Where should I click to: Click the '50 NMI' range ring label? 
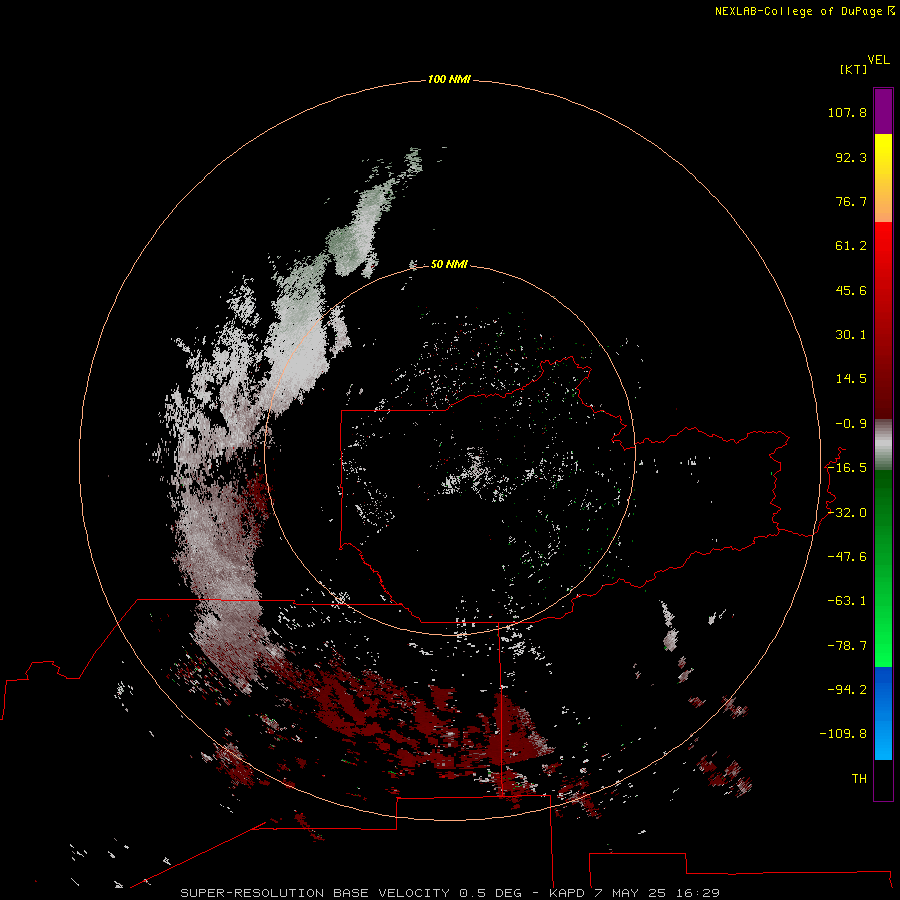[449, 264]
